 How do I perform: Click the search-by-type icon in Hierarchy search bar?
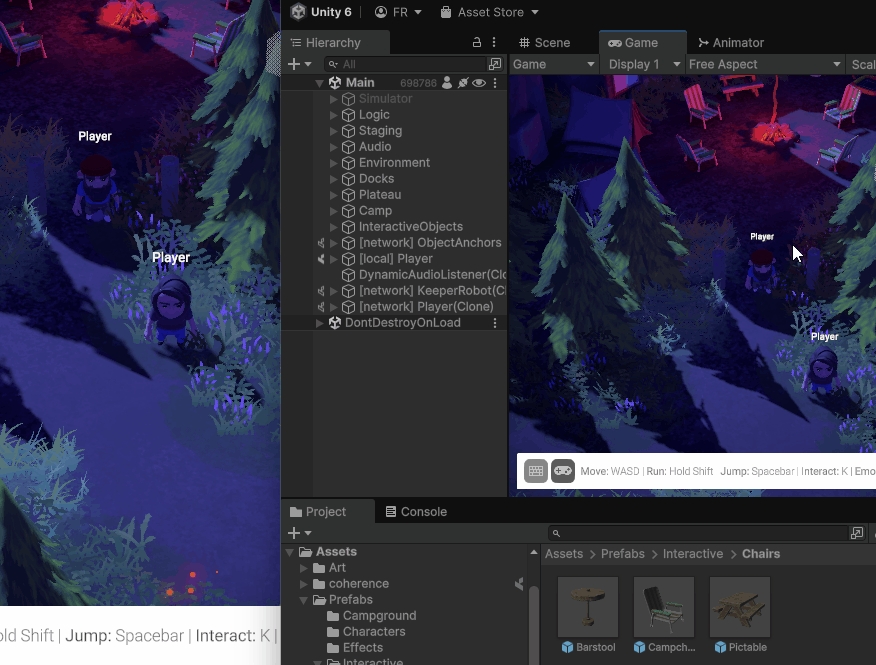pyautogui.click(x=495, y=64)
